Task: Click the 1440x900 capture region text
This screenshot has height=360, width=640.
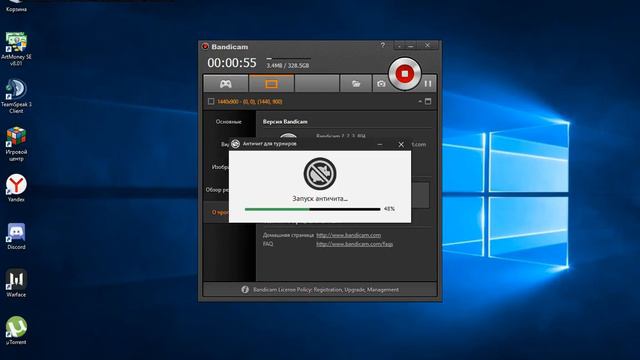Action: pyautogui.click(x=250, y=101)
